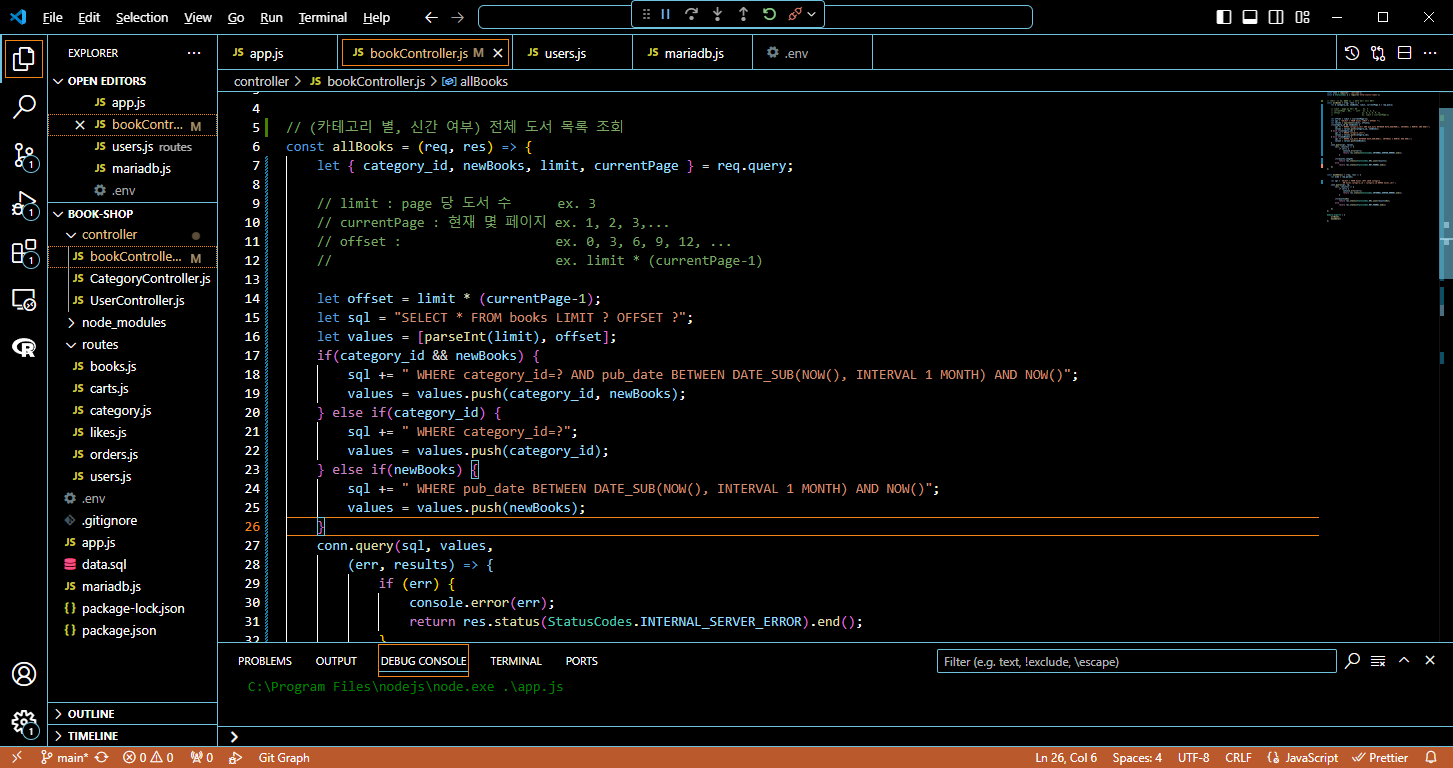This screenshot has width=1453, height=768.
Task: Open the Terminal menu
Action: pyautogui.click(x=323, y=17)
